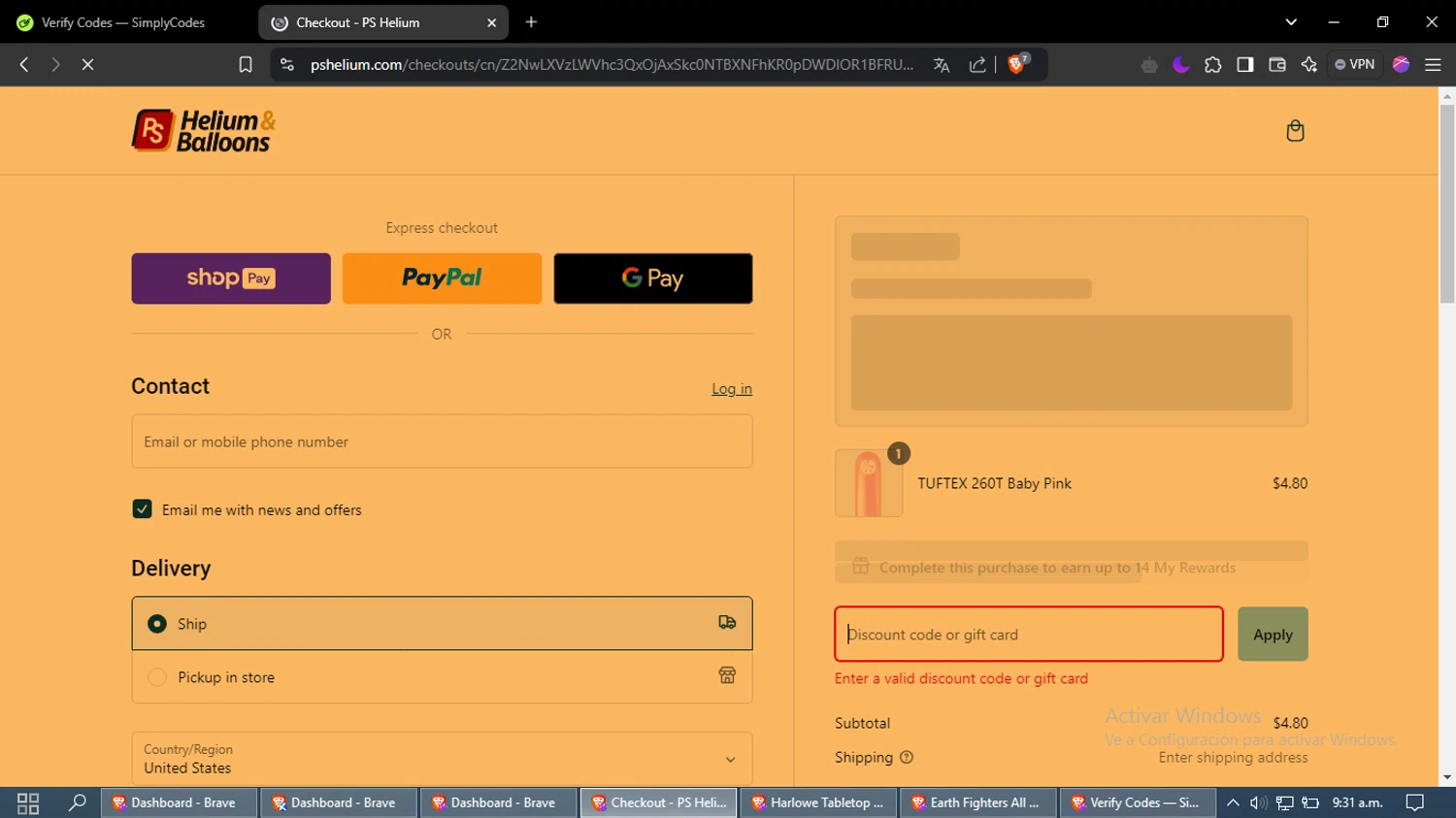Click the share page icon
This screenshot has width=1456, height=818.
coord(977,64)
